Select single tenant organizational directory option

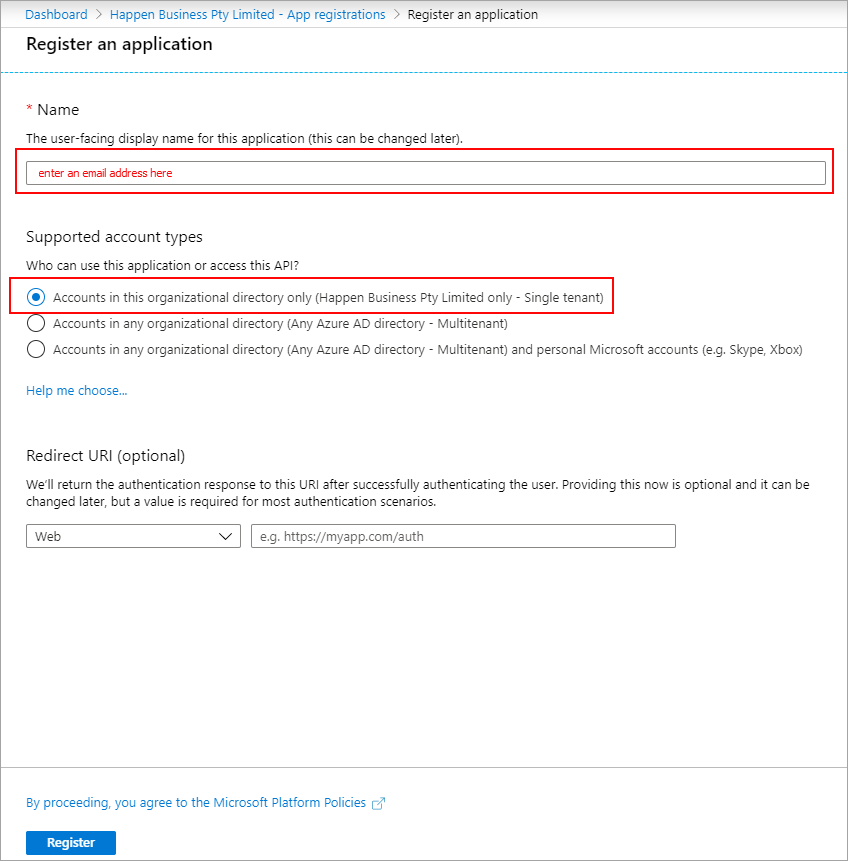[37, 297]
